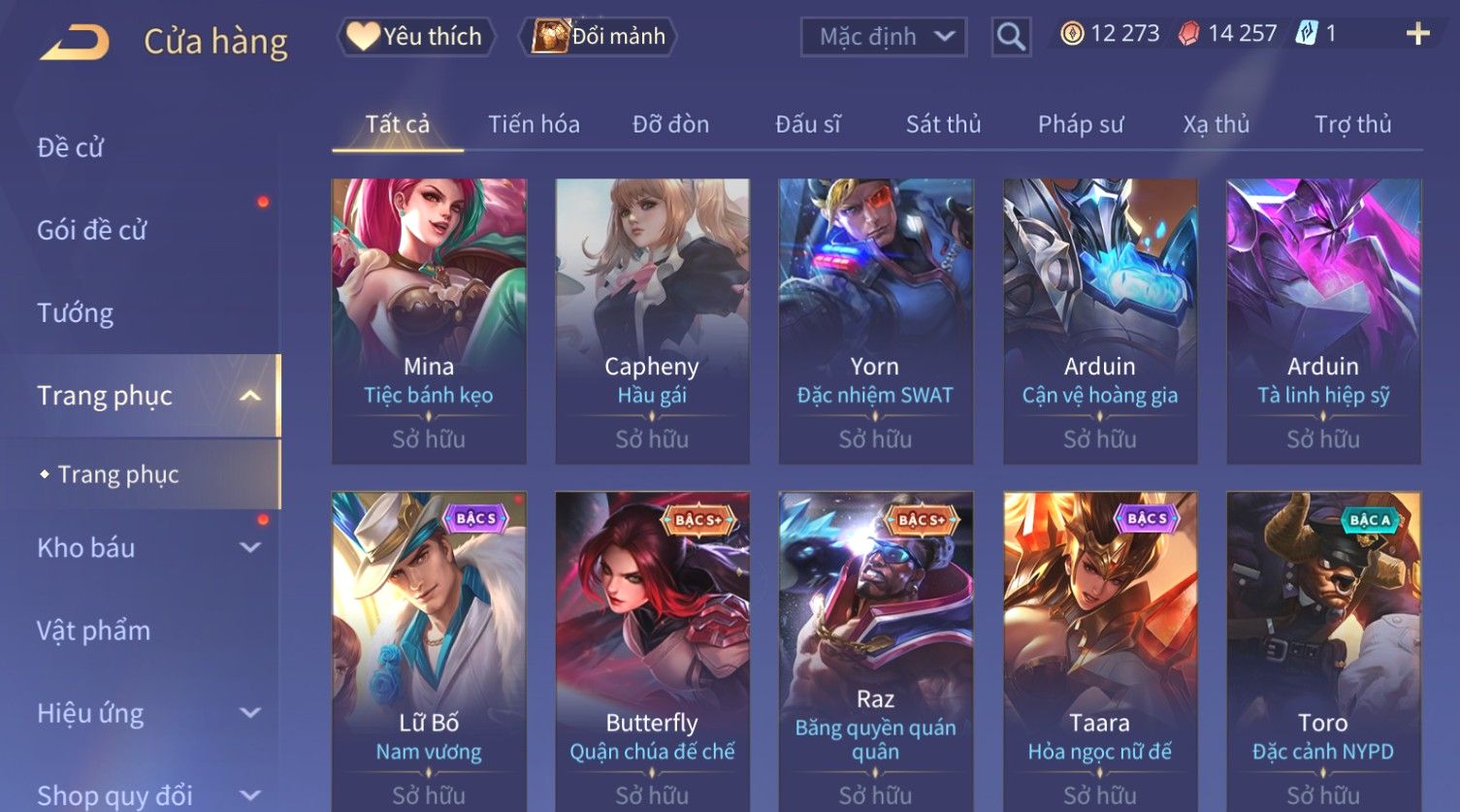
Task: Expand the Kho báu sidebar section
Action: point(250,547)
